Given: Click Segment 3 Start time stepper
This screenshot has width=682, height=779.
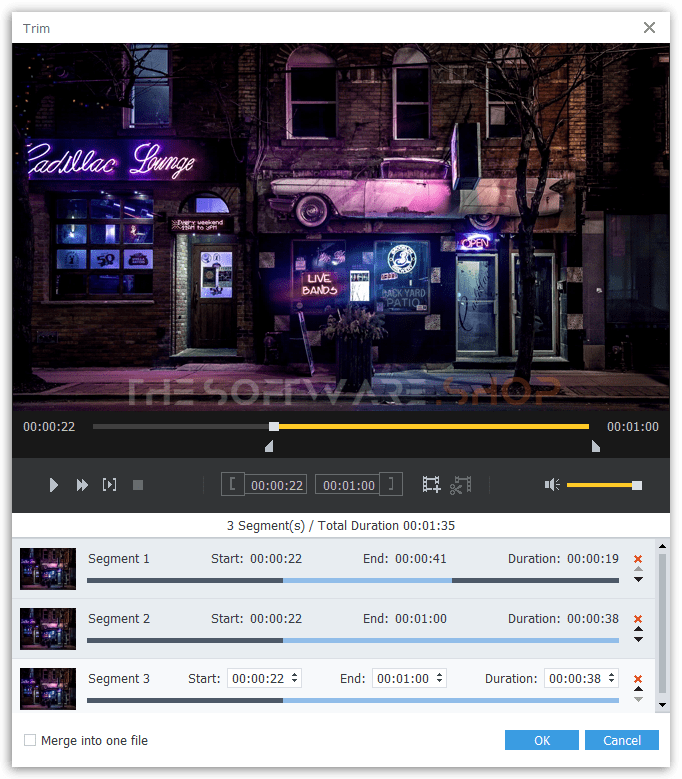Looking at the screenshot, I should pyautogui.click(x=294, y=679).
